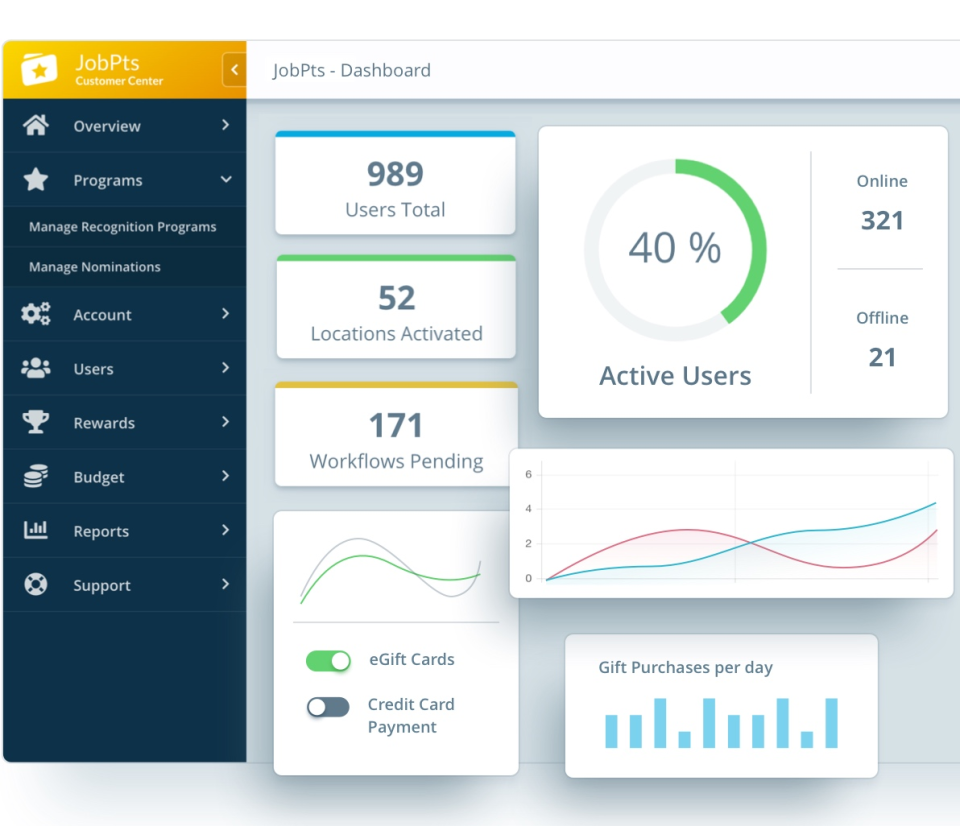Open the Support menu item

[x=125, y=584]
